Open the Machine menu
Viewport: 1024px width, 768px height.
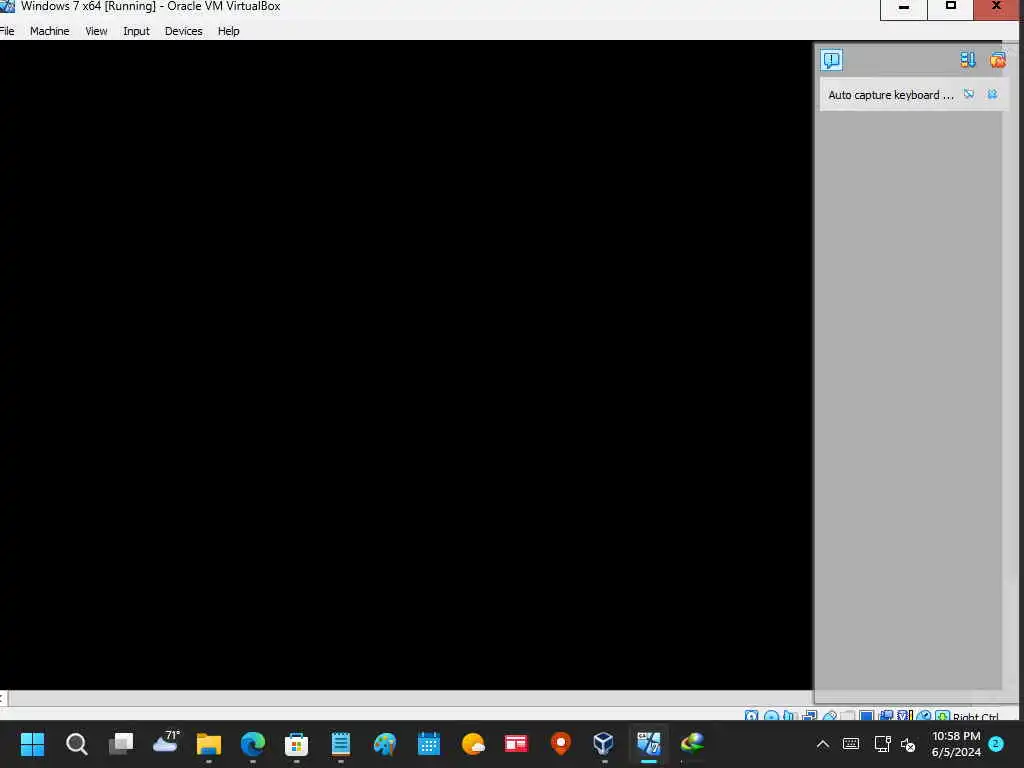(x=50, y=31)
